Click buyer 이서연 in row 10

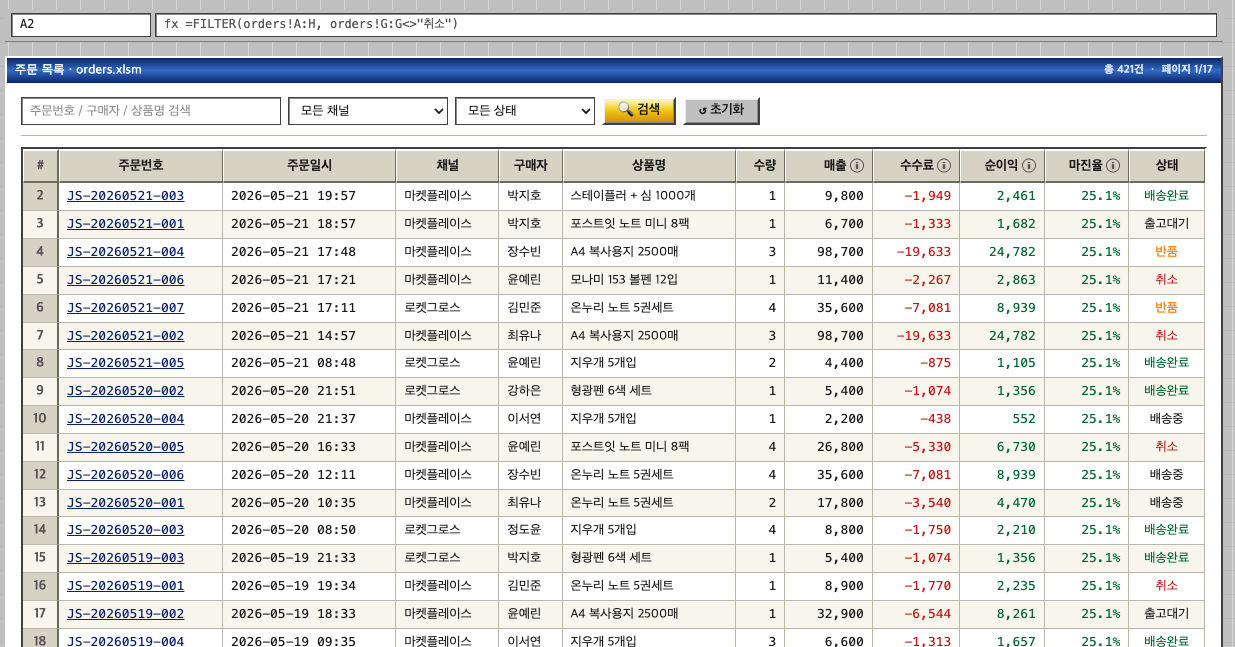530,419
